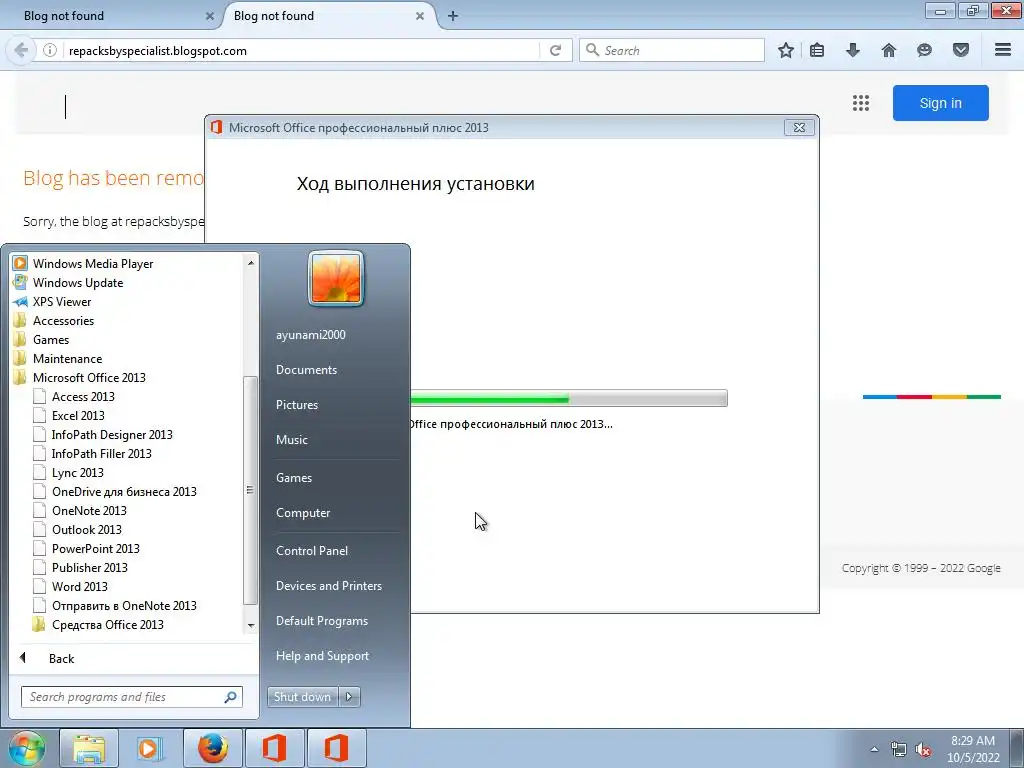Image resolution: width=1024 pixels, height=768 pixels.
Task: Launch Outlook 2013
Action: (x=86, y=530)
